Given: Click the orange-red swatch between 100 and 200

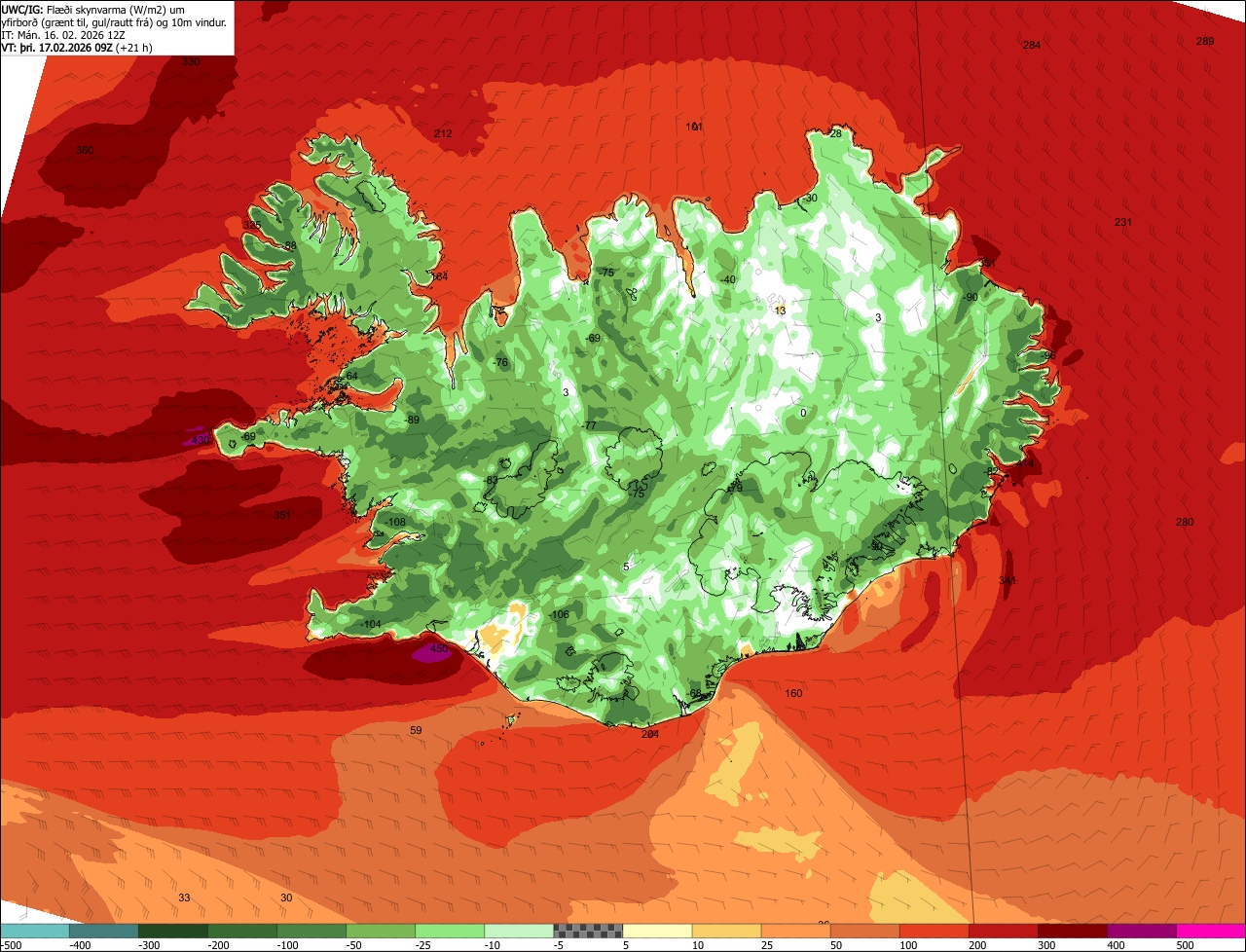Looking at the screenshot, I should tap(934, 931).
